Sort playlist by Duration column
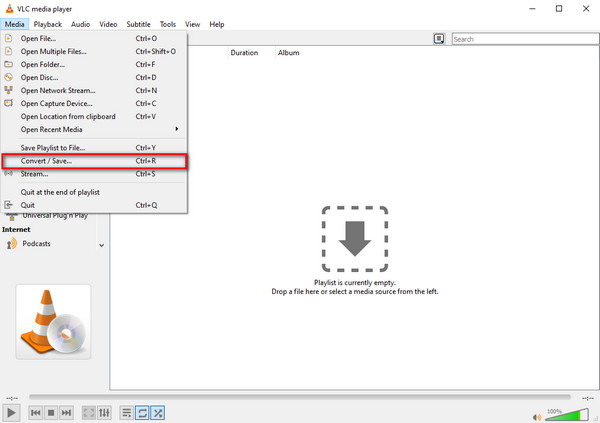600x423 pixels. [x=244, y=53]
